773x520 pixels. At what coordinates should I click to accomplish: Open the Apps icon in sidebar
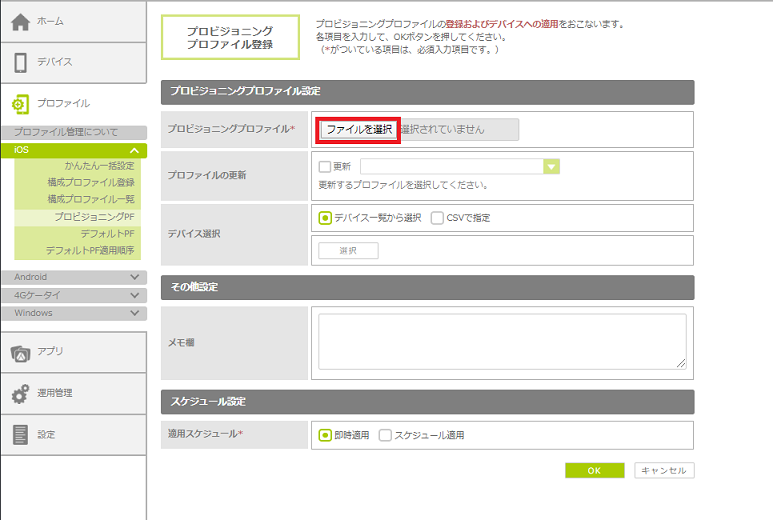click(21, 351)
